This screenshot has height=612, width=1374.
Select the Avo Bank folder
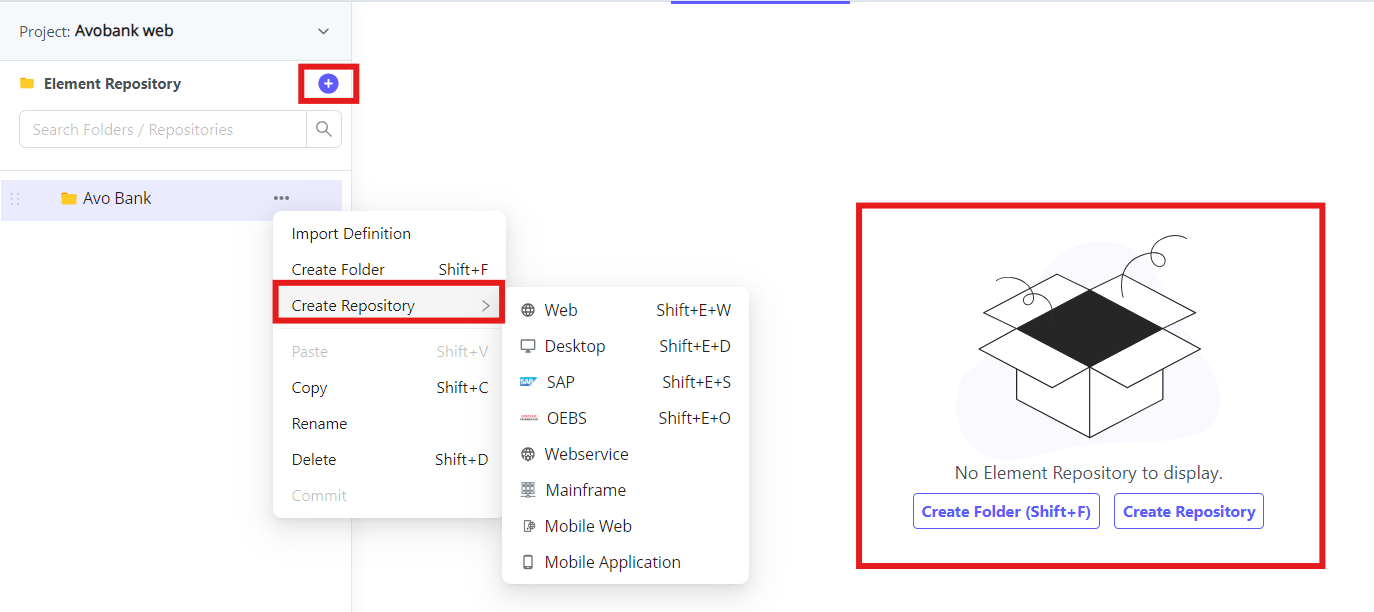(117, 198)
